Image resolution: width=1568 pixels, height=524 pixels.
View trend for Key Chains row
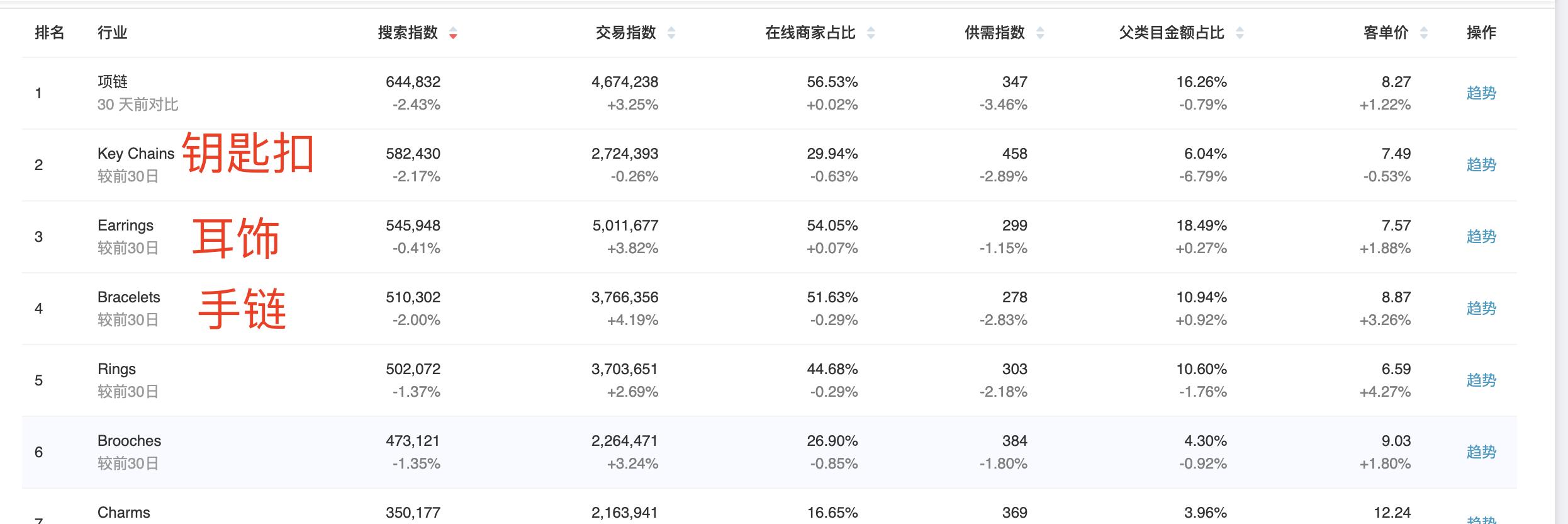coord(1482,164)
